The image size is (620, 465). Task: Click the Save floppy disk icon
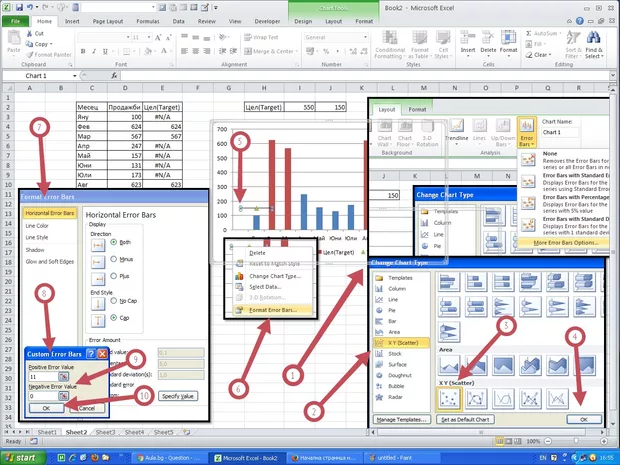coord(19,8)
